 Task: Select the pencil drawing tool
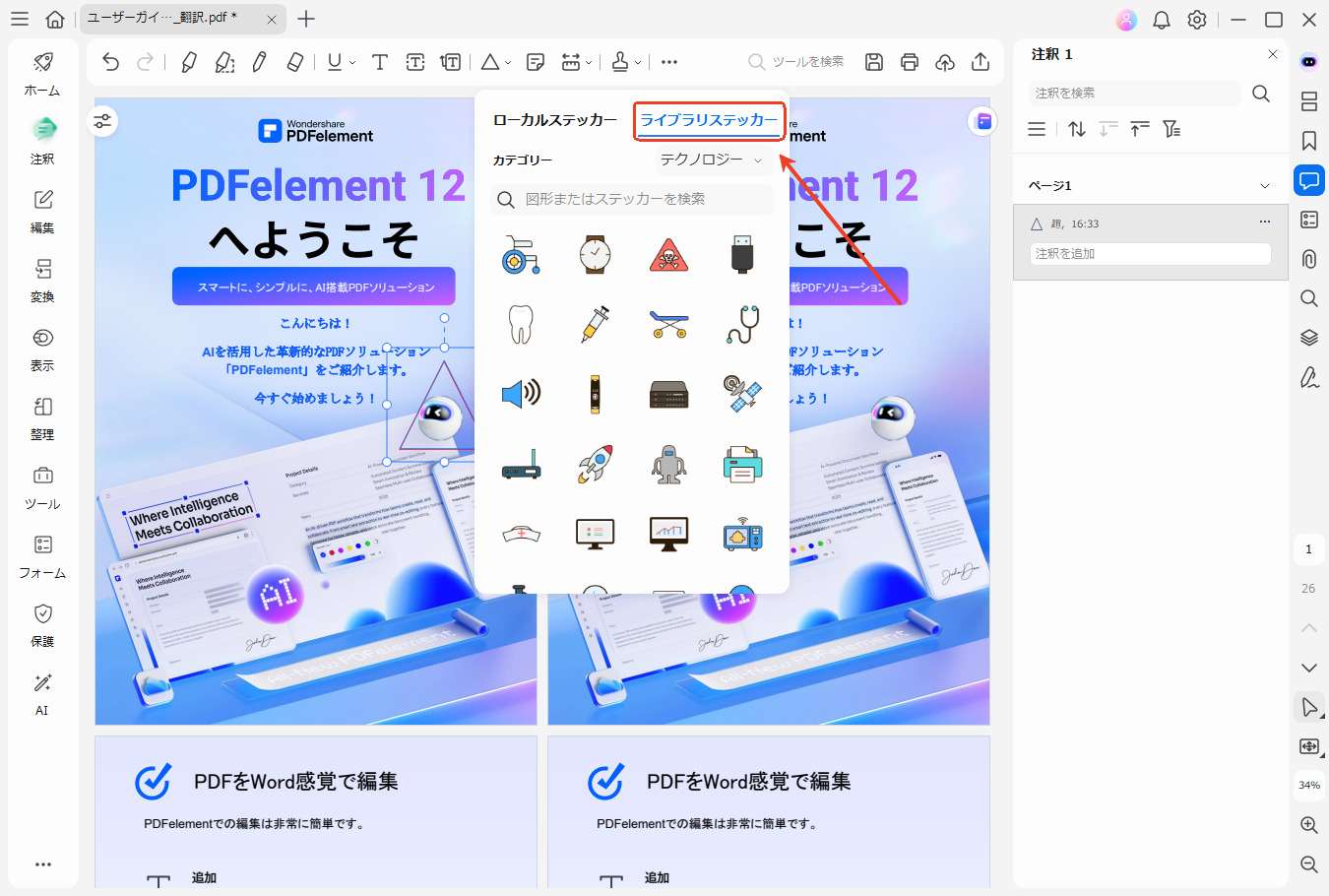tap(259, 61)
